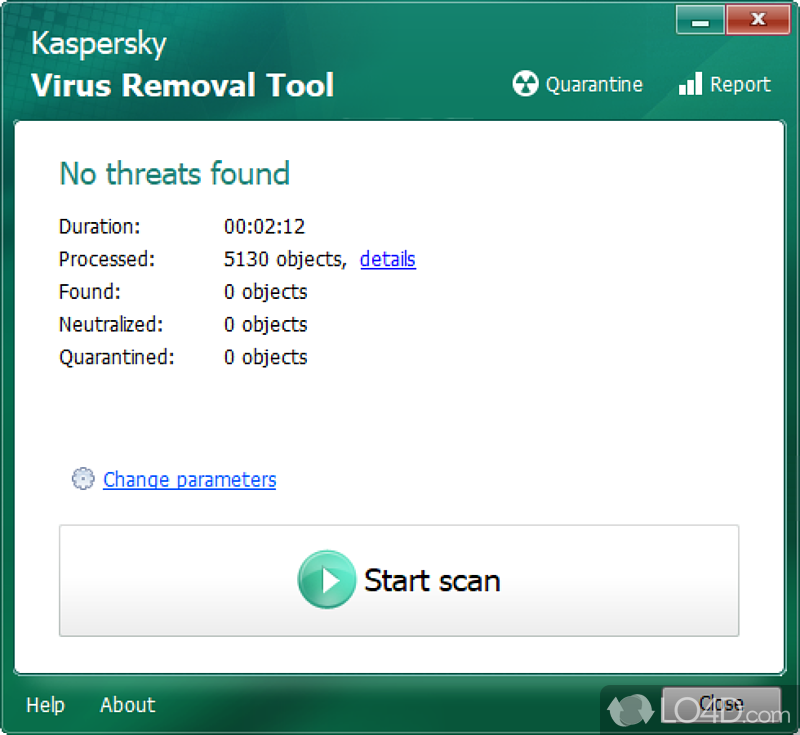Open the Quarantine radiation icon
Image resolution: width=800 pixels, height=735 pixels.
tap(525, 83)
